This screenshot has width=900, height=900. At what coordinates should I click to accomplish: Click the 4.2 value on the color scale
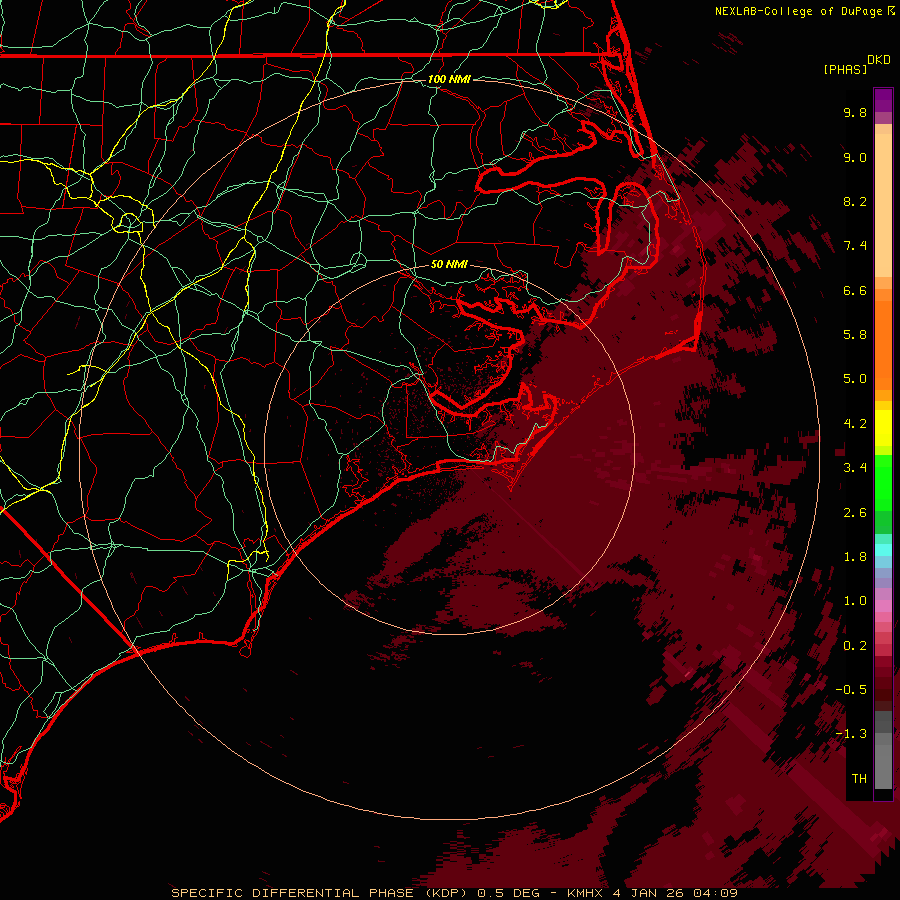(855, 424)
